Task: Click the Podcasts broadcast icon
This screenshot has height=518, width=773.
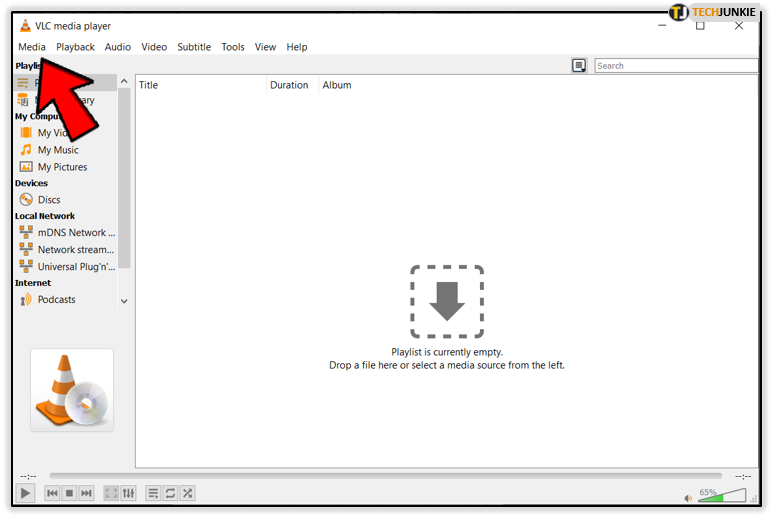Action: tap(26, 299)
